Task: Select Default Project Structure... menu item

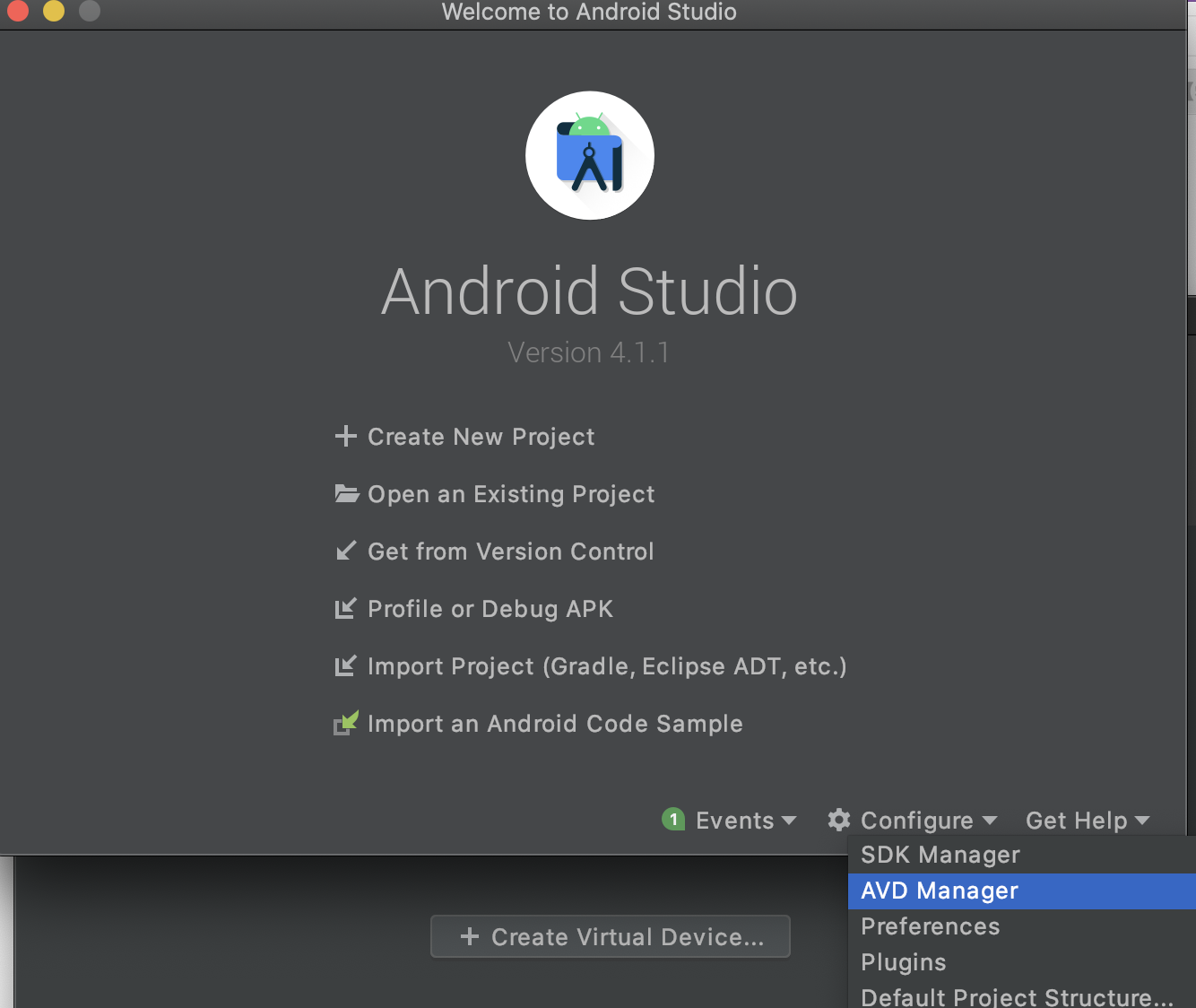Action: [1022, 996]
